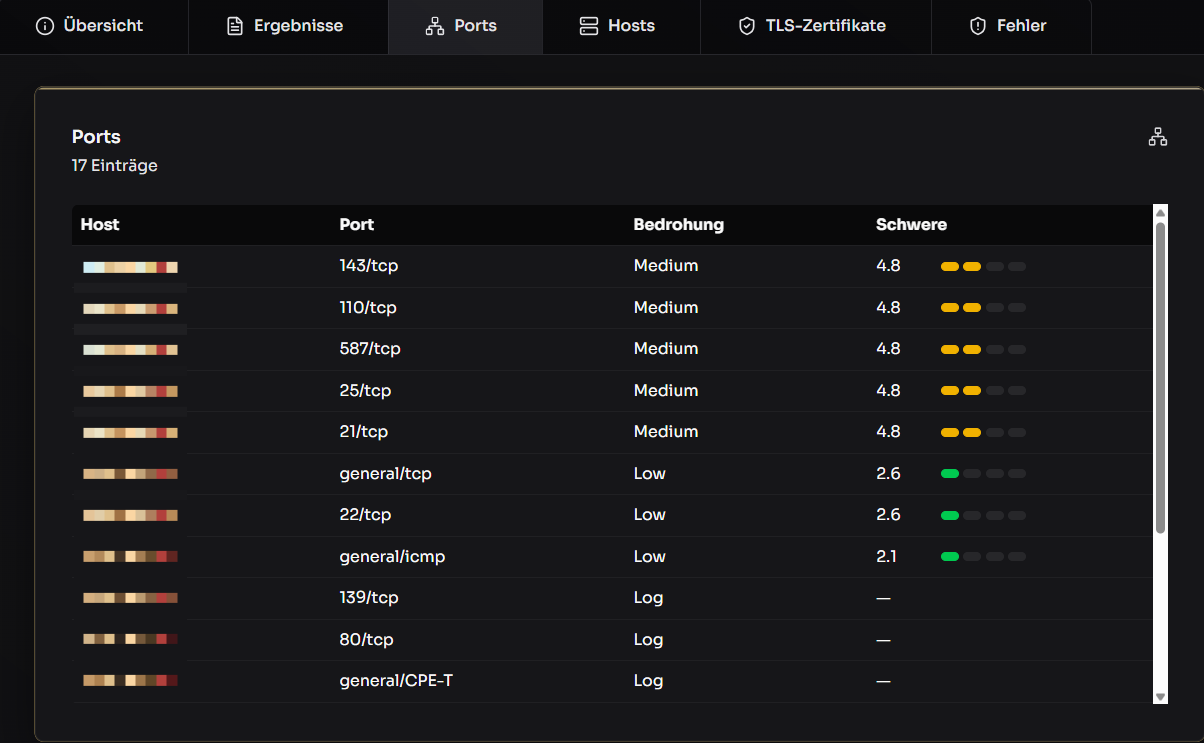Select the 143/tcp port cell

coord(369,266)
